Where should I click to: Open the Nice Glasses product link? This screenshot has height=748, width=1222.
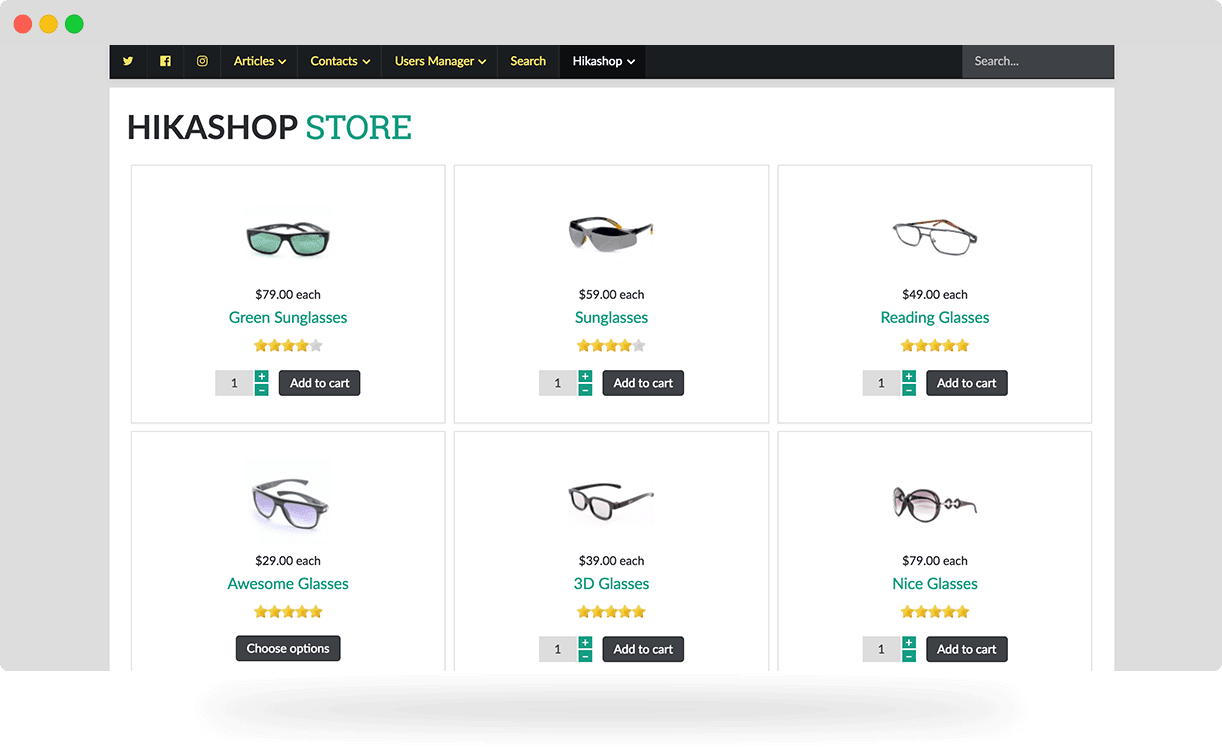(x=935, y=584)
